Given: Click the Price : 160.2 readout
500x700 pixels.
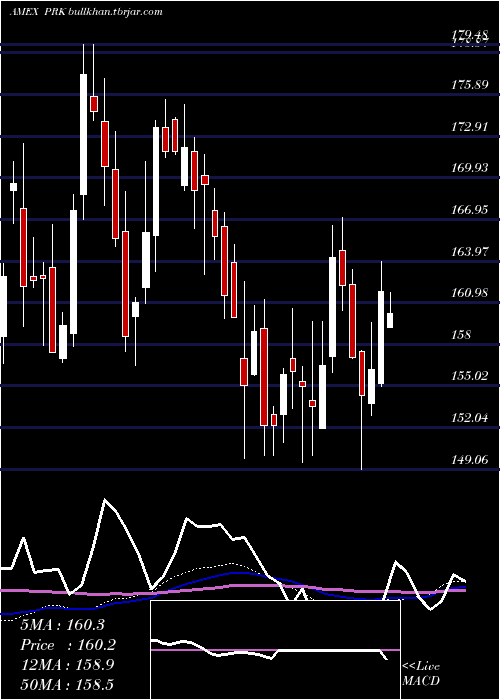Looking at the screenshot, I should 68,645.
